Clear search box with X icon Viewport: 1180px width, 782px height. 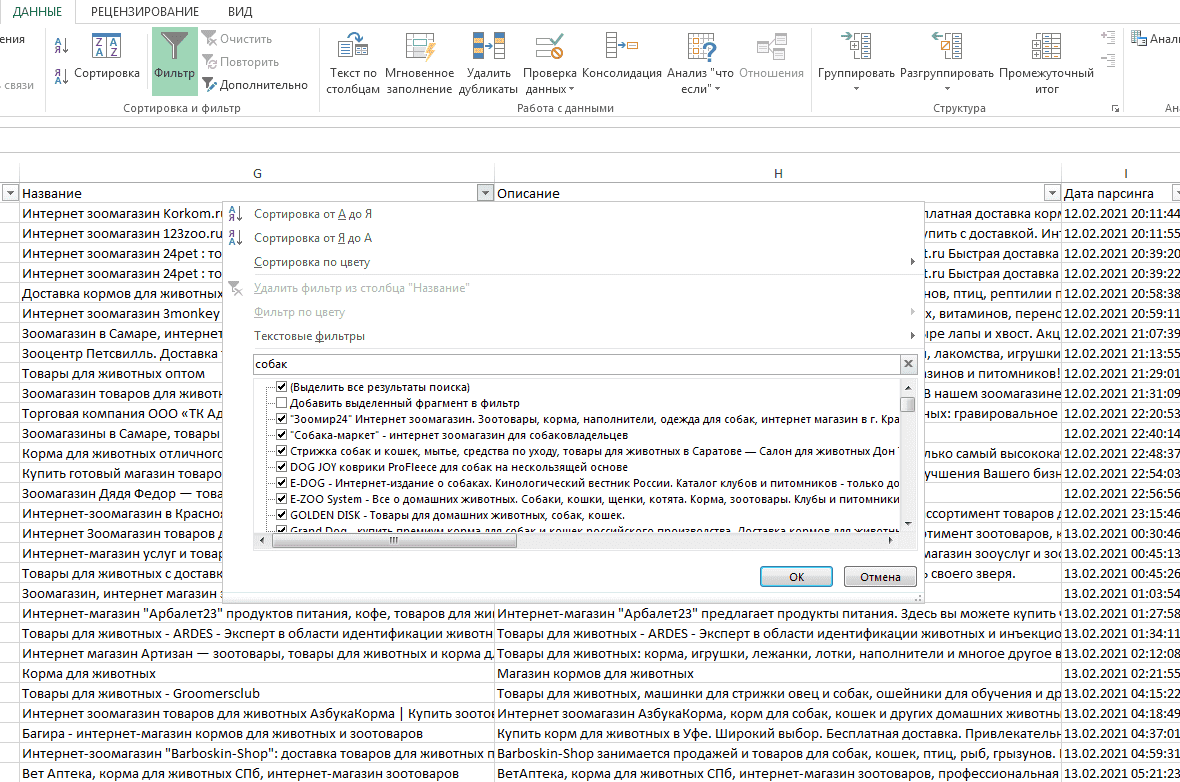point(908,364)
